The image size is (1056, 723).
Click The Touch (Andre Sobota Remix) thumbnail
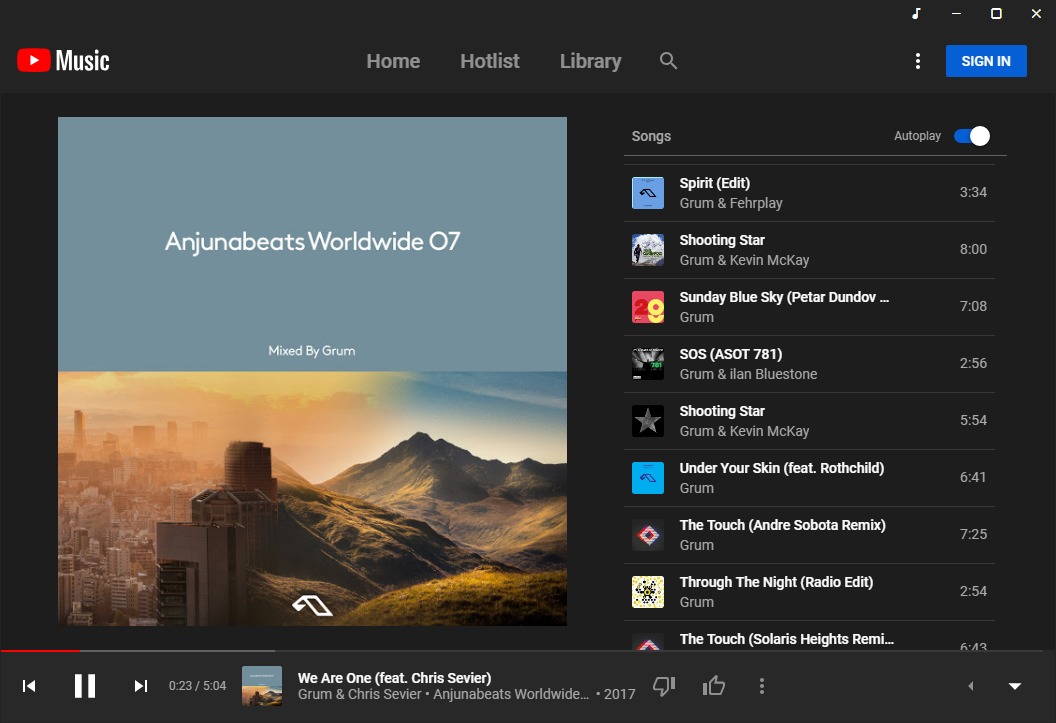pyautogui.click(x=648, y=535)
